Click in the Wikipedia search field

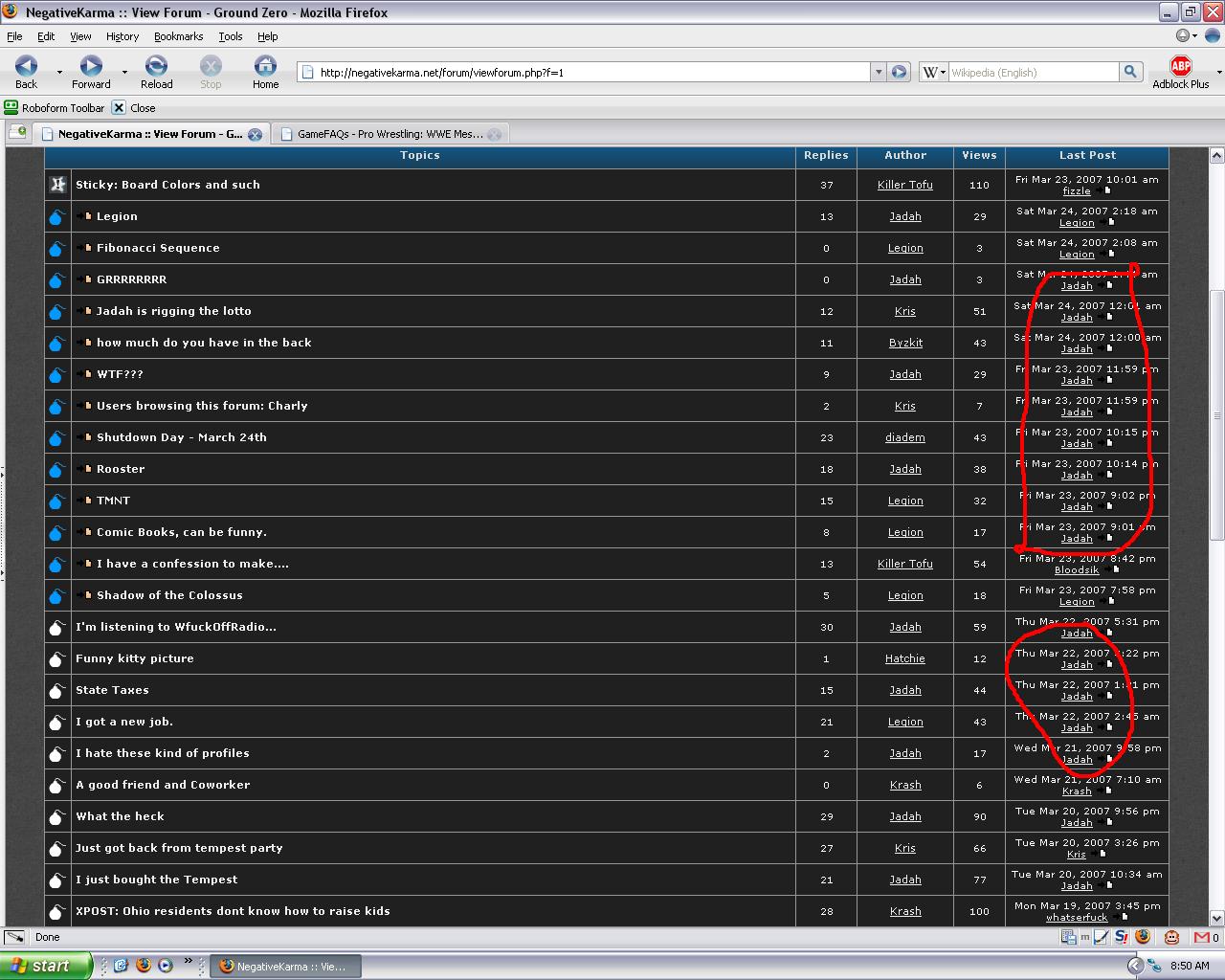[1032, 72]
